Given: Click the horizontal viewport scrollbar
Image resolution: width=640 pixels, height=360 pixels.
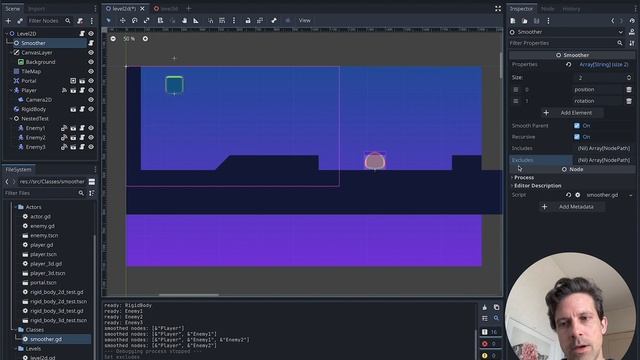Looking at the screenshot, I should click(x=189, y=294).
